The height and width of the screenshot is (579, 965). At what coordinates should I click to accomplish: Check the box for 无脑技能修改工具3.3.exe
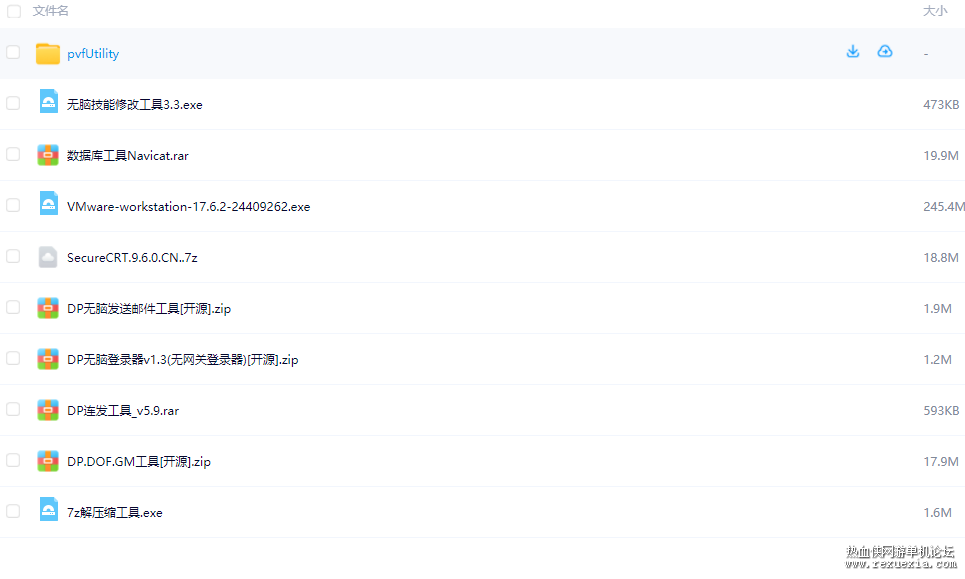13,103
